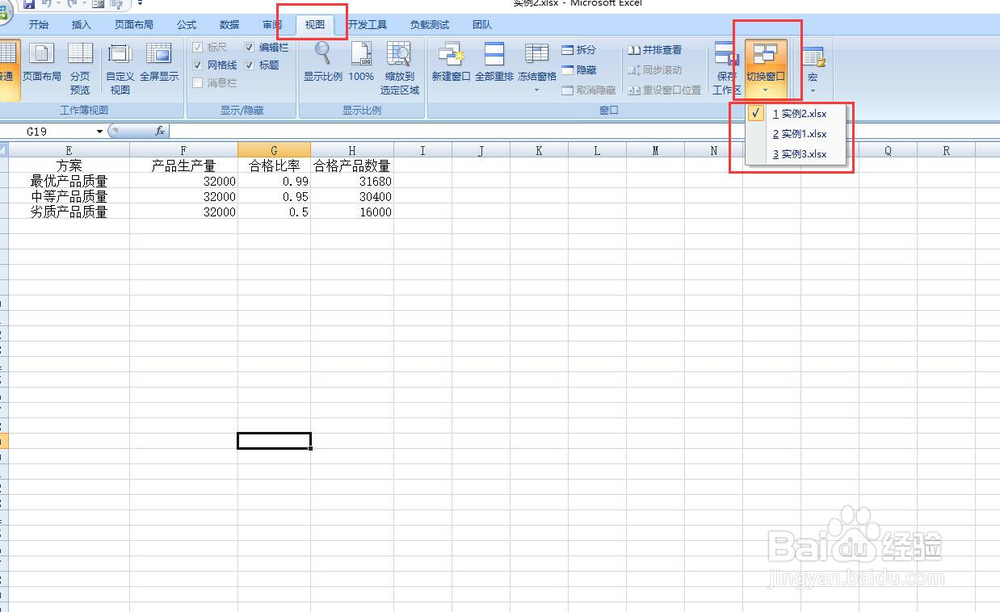Image resolution: width=1000 pixels, height=612 pixels.
Task: Select header cell 合格比率
Action: [274, 166]
